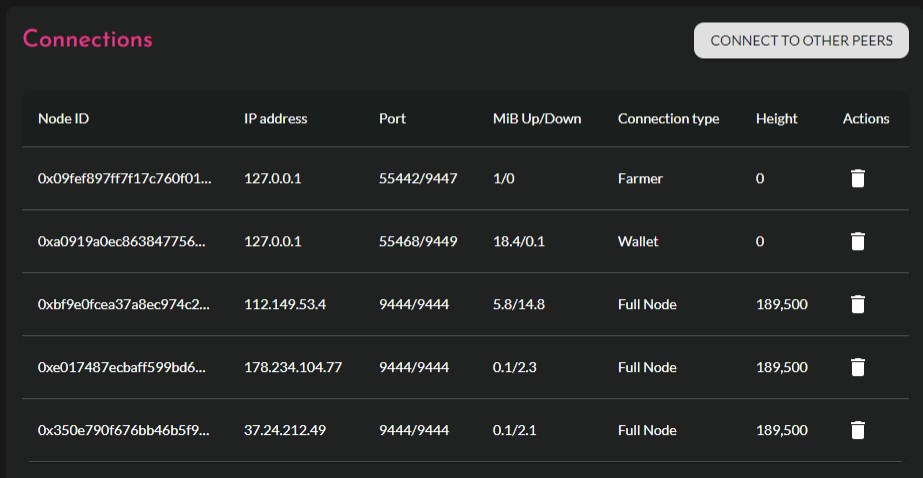The width and height of the screenshot is (923, 478).
Task: Select node ID 0x350e790f676bb46b5f9
Action: coord(124,430)
